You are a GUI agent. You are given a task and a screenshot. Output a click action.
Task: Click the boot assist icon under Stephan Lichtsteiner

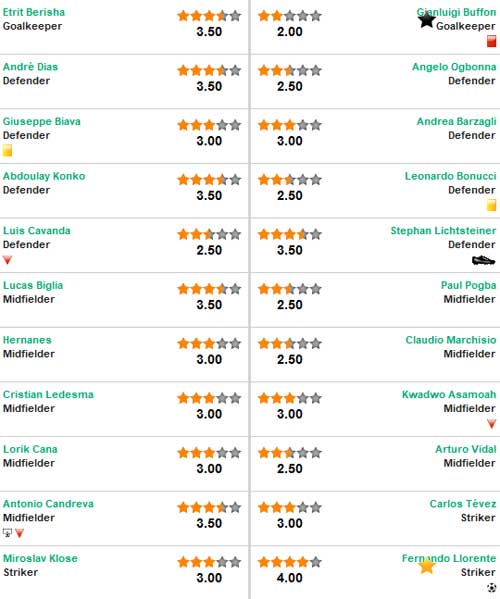point(484,261)
